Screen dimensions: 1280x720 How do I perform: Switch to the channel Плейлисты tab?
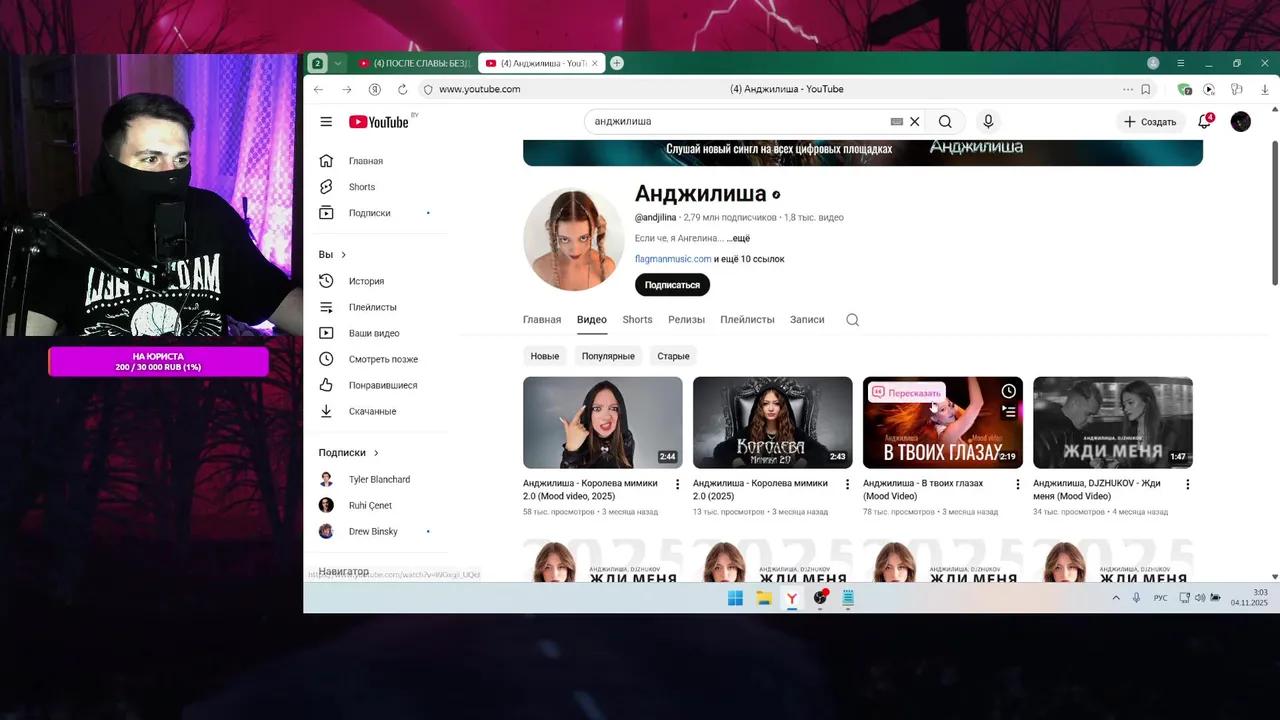(747, 320)
